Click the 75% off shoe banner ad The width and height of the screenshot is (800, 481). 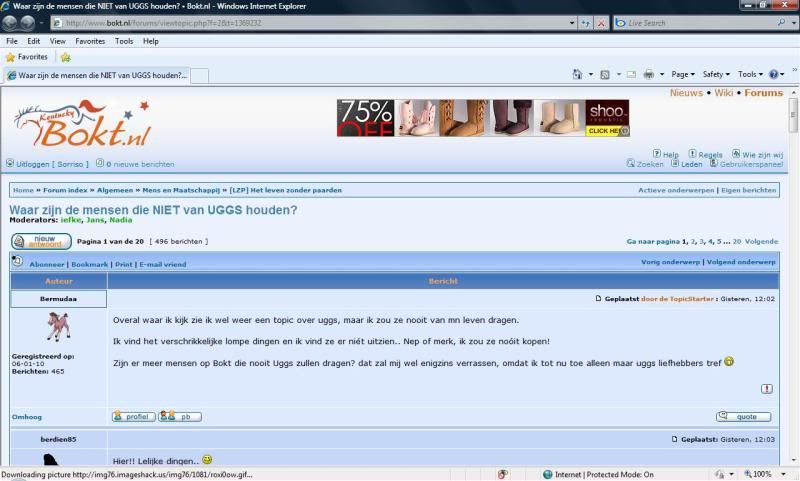[x=483, y=118]
